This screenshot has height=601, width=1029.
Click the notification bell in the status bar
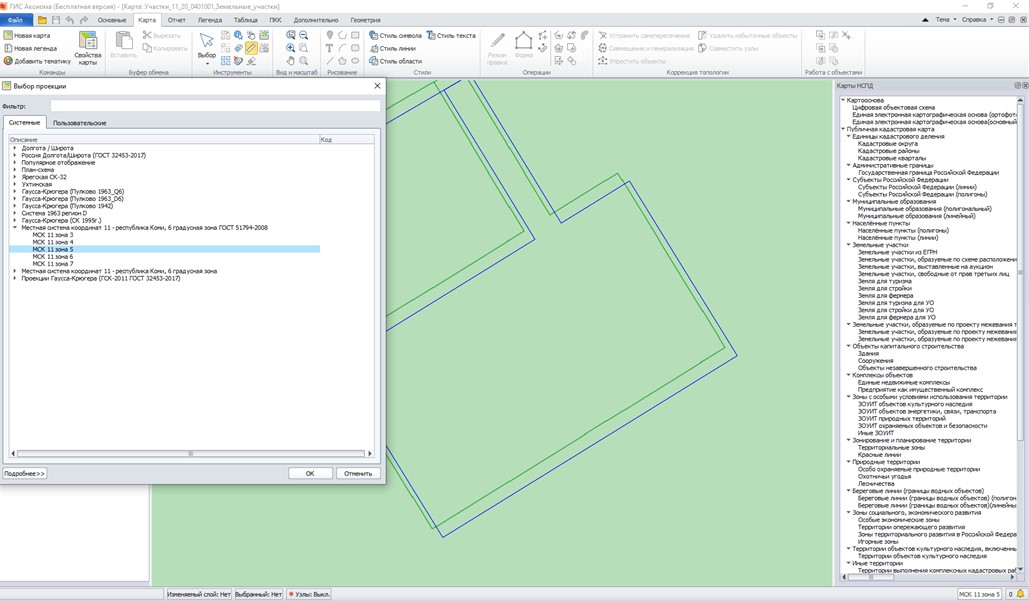[x=1020, y=594]
